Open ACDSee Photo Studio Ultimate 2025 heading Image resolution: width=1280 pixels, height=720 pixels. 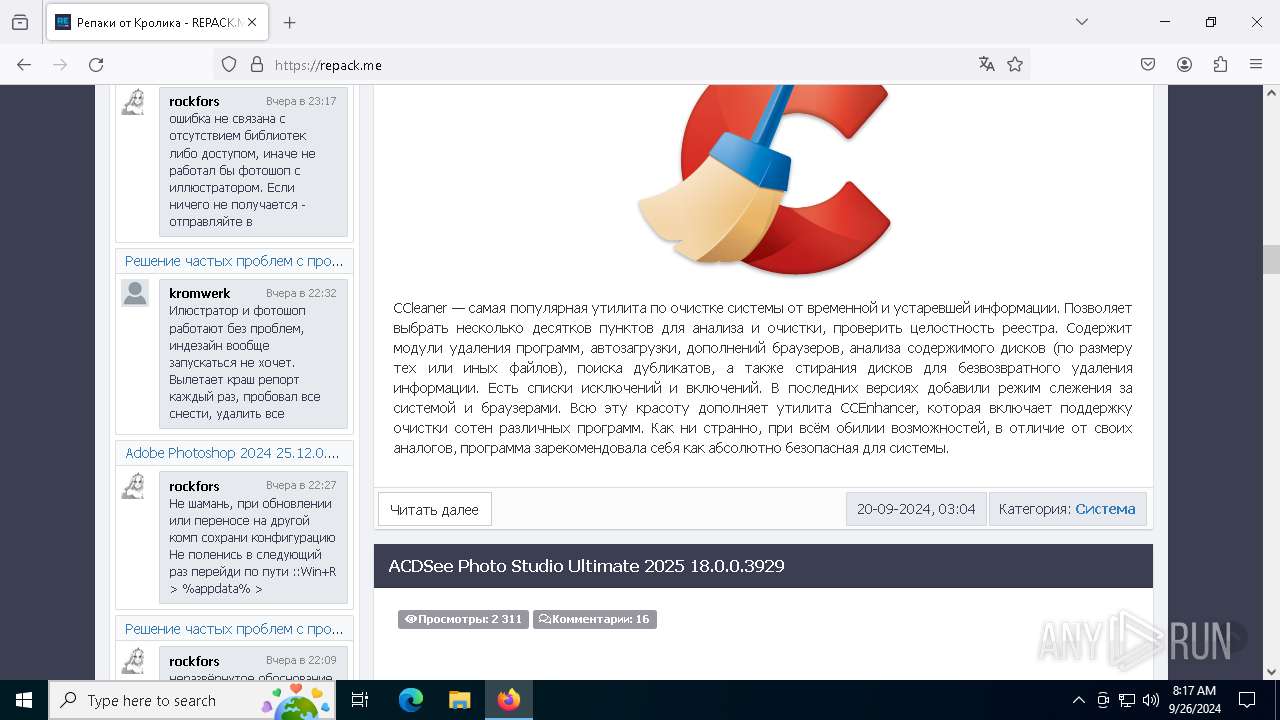coord(586,566)
